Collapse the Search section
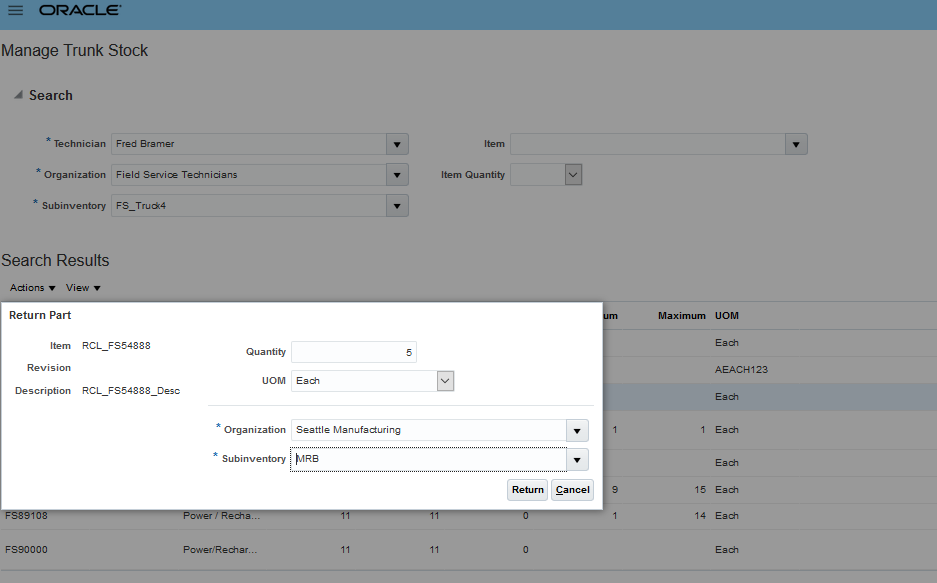Screen dimensions: 937x583 [x=18, y=95]
